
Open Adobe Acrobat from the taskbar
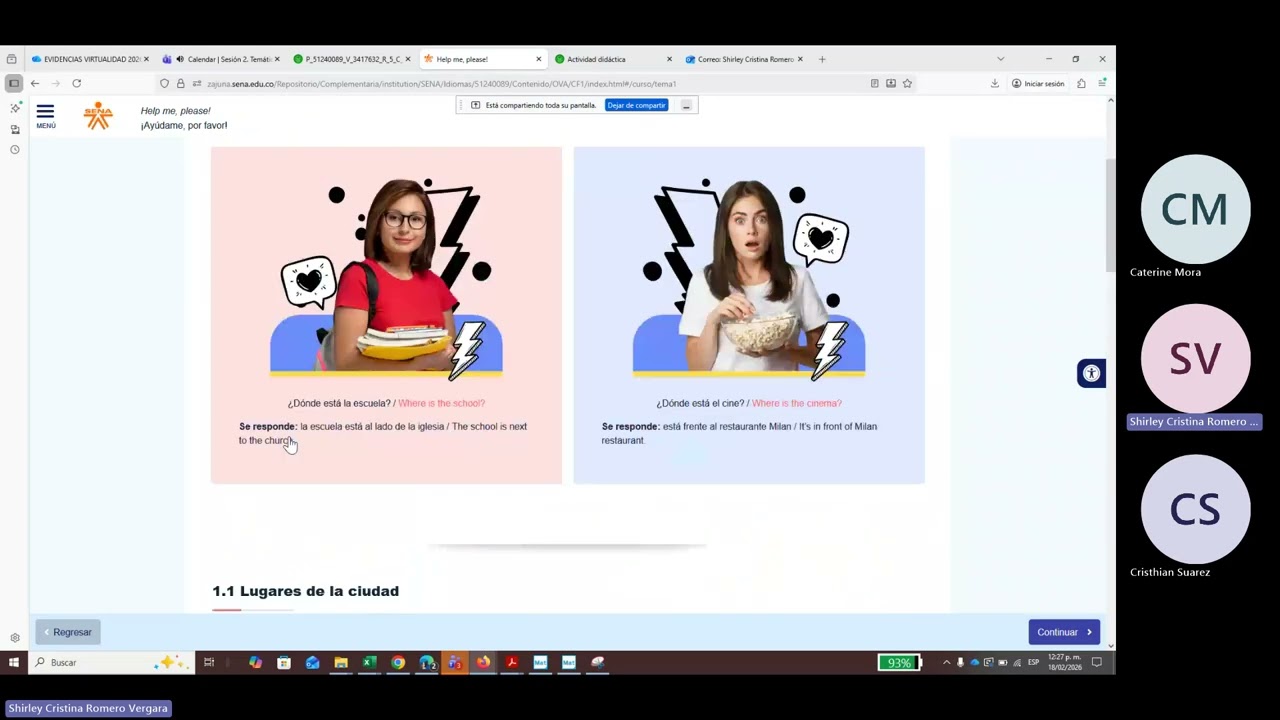[x=512, y=662]
